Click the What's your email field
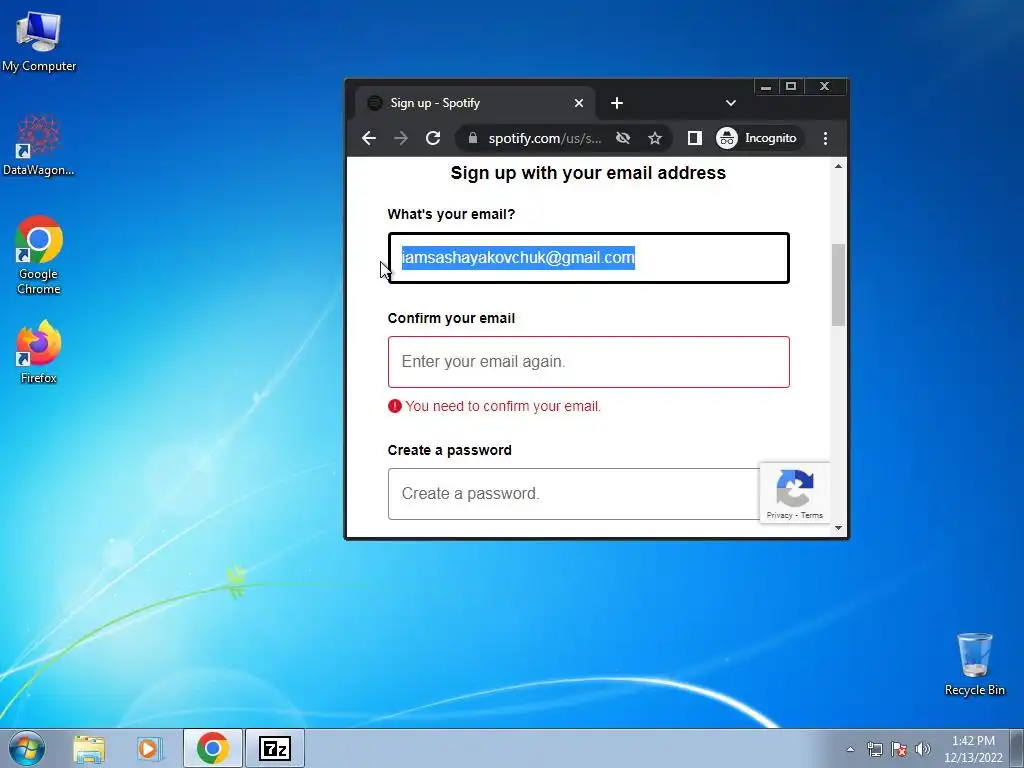The width and height of the screenshot is (1024, 768). point(588,258)
